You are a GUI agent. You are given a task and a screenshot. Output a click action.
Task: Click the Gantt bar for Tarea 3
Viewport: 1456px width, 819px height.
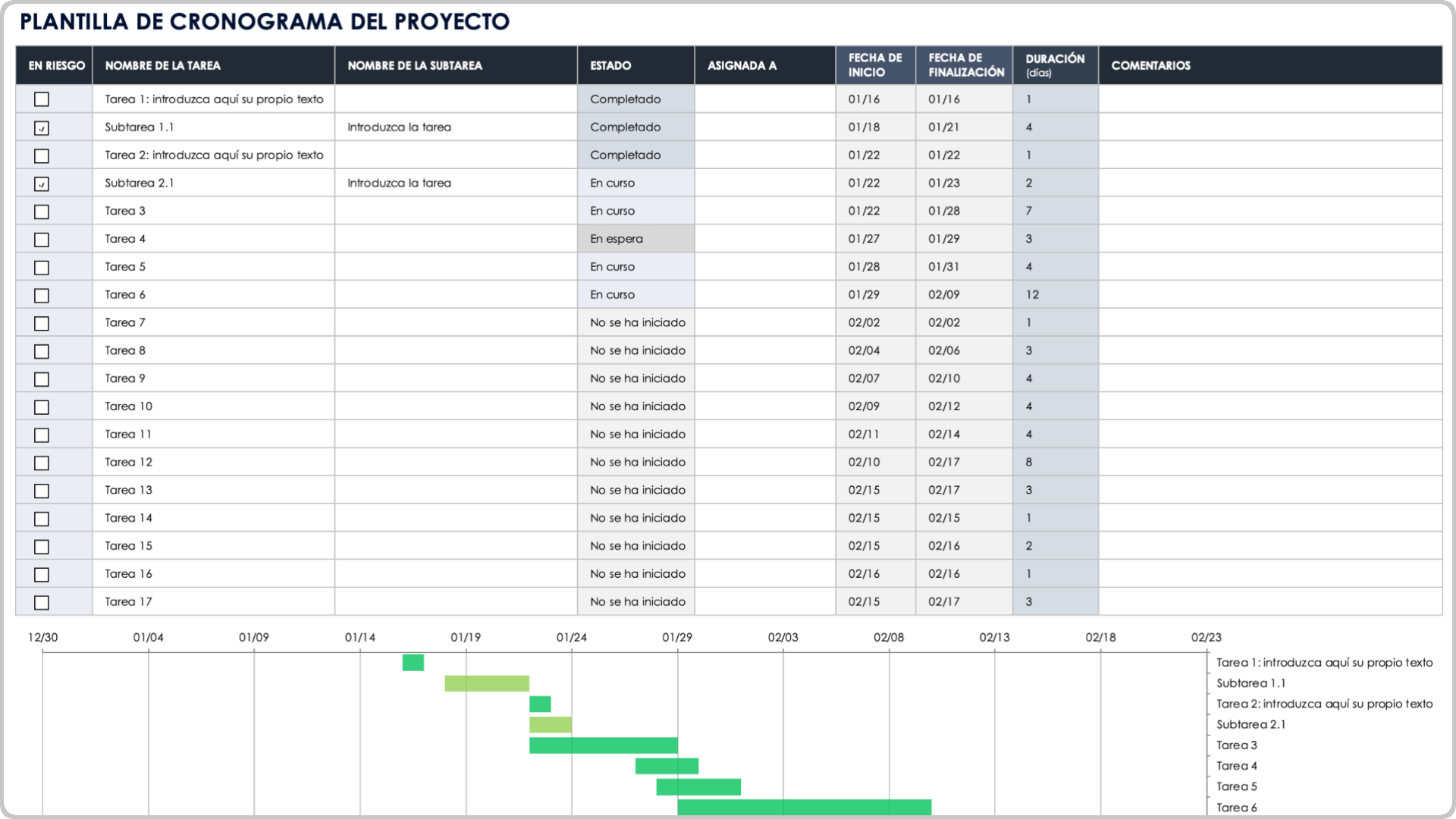click(604, 745)
